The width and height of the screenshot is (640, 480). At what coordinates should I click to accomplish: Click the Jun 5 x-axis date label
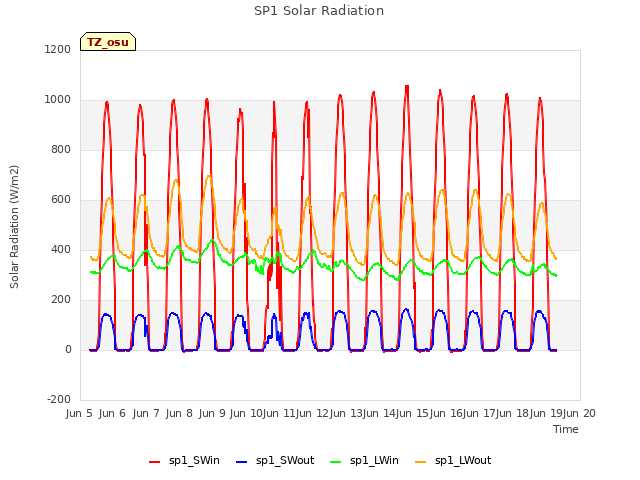[79, 413]
